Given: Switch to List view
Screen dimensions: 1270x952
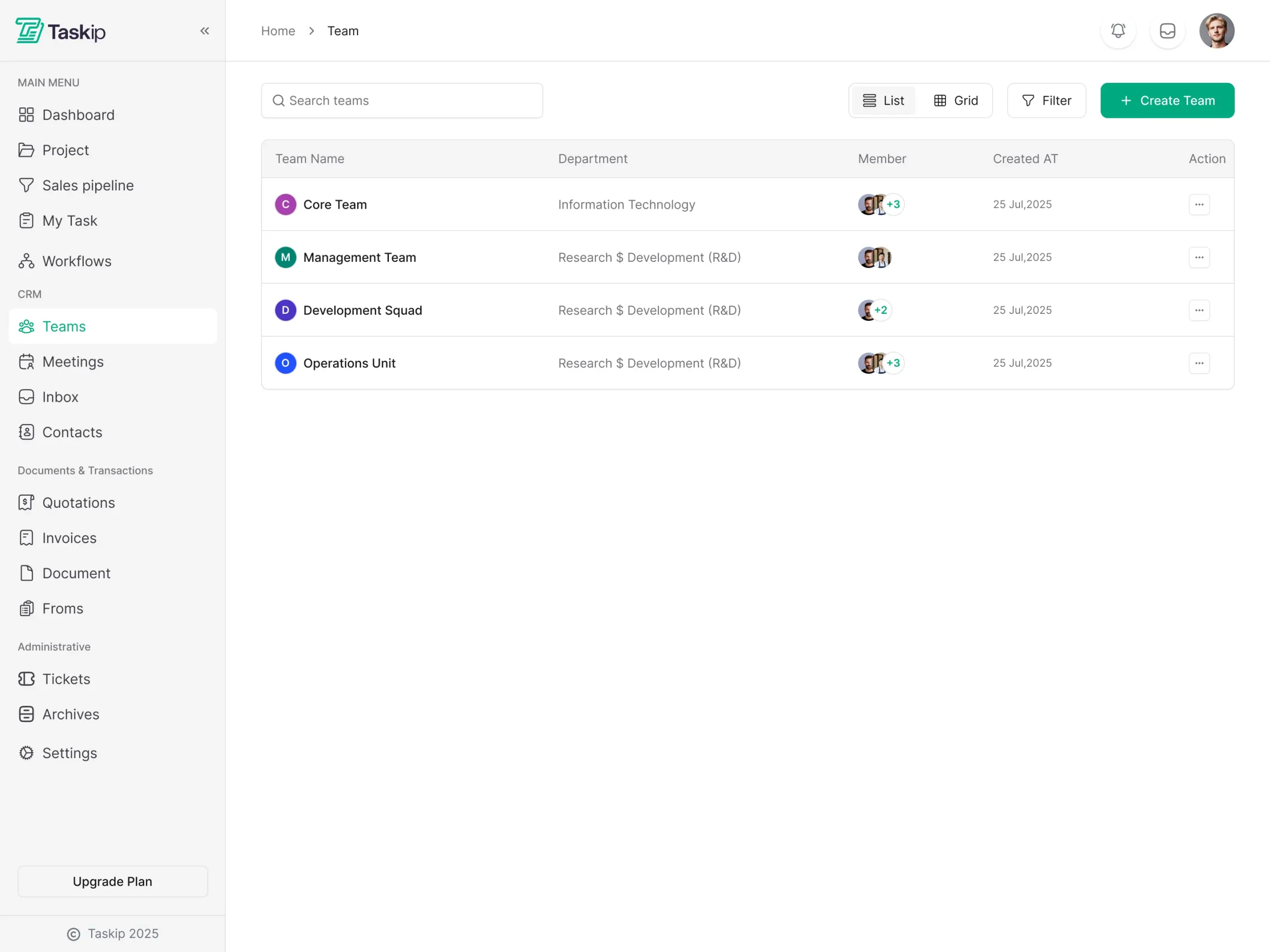Looking at the screenshot, I should pos(884,101).
